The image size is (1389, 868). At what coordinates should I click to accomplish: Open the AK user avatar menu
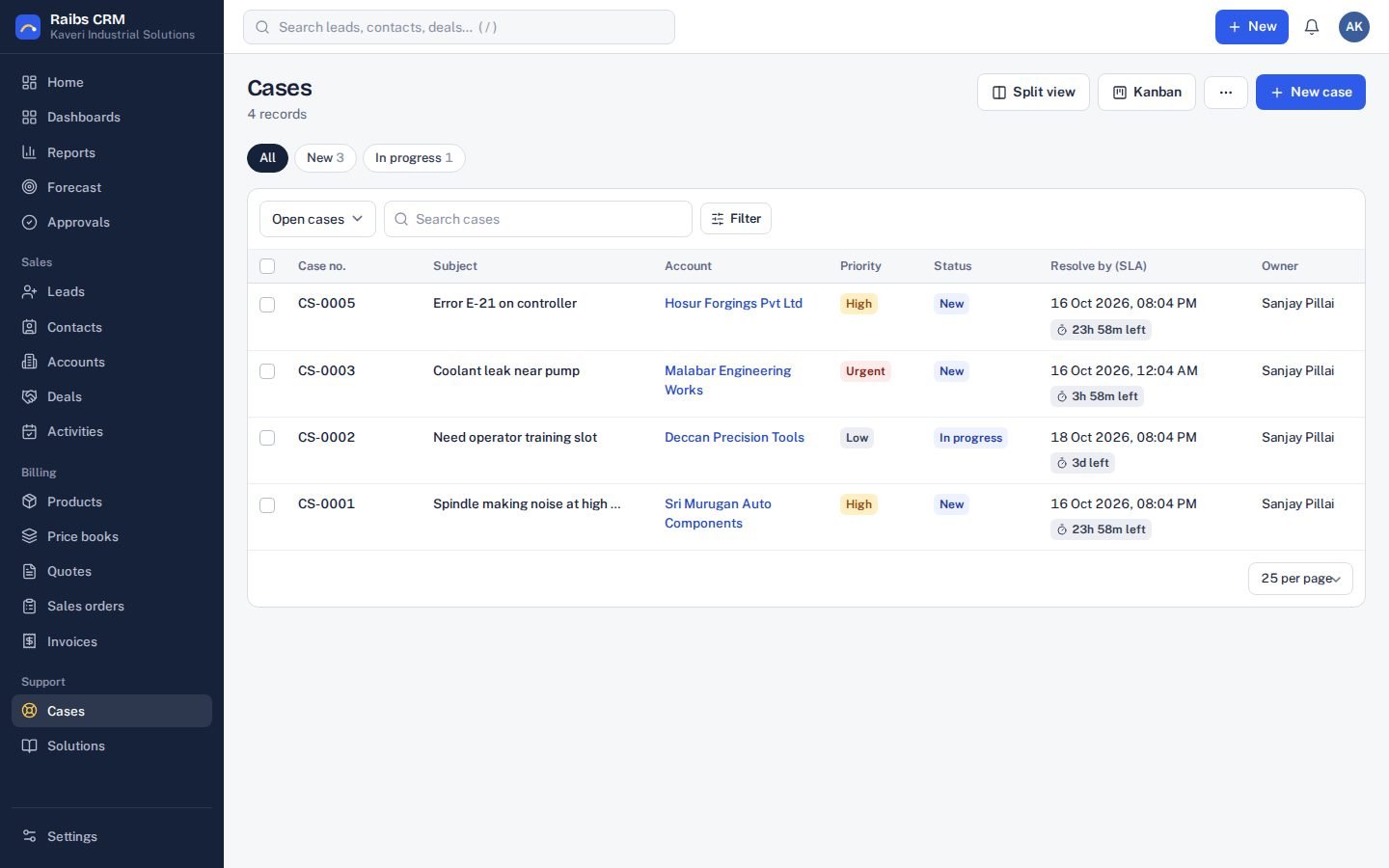(1354, 27)
